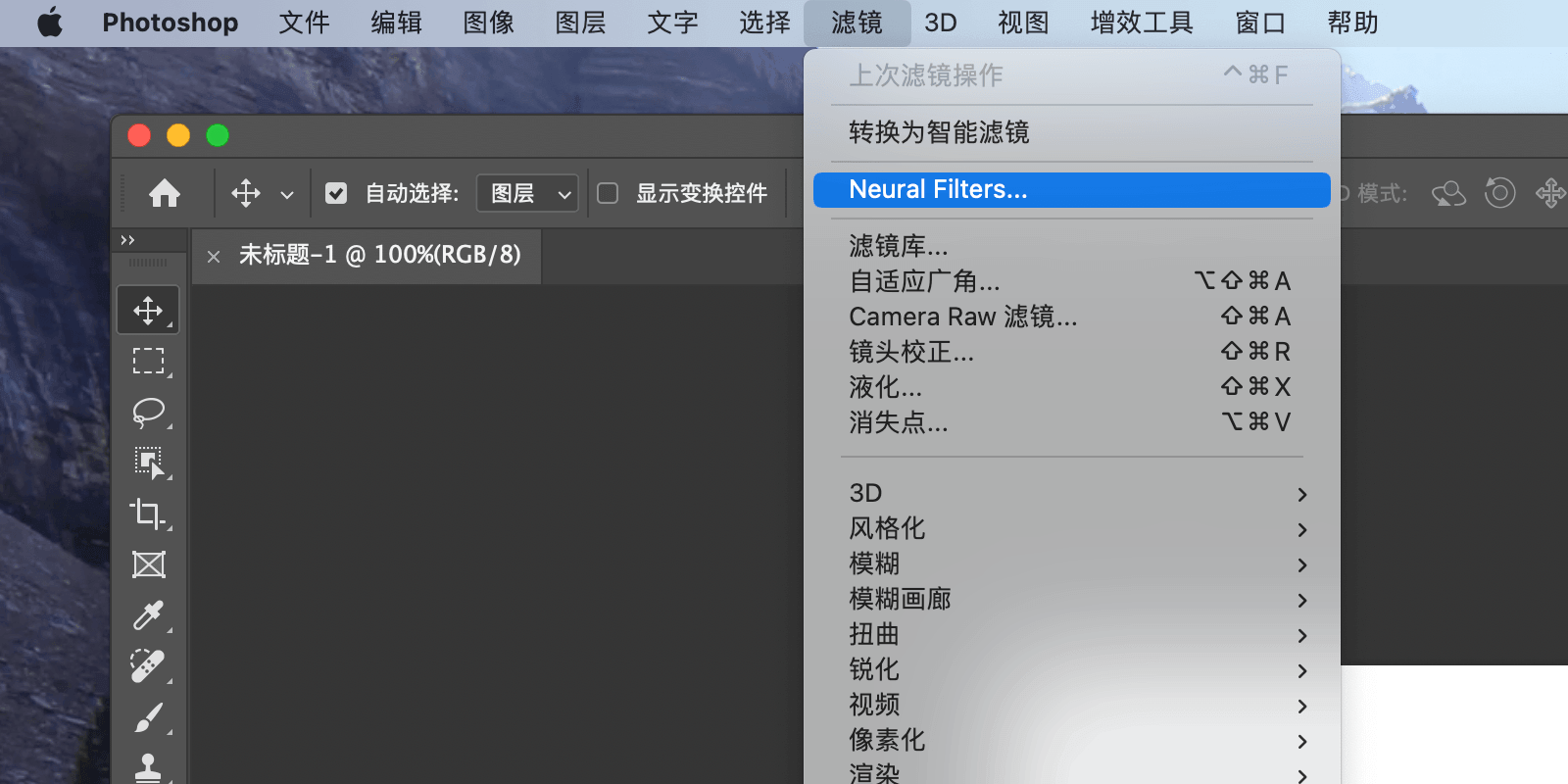Select the Brush tool
Screen dimensions: 1568x784
tap(148, 717)
